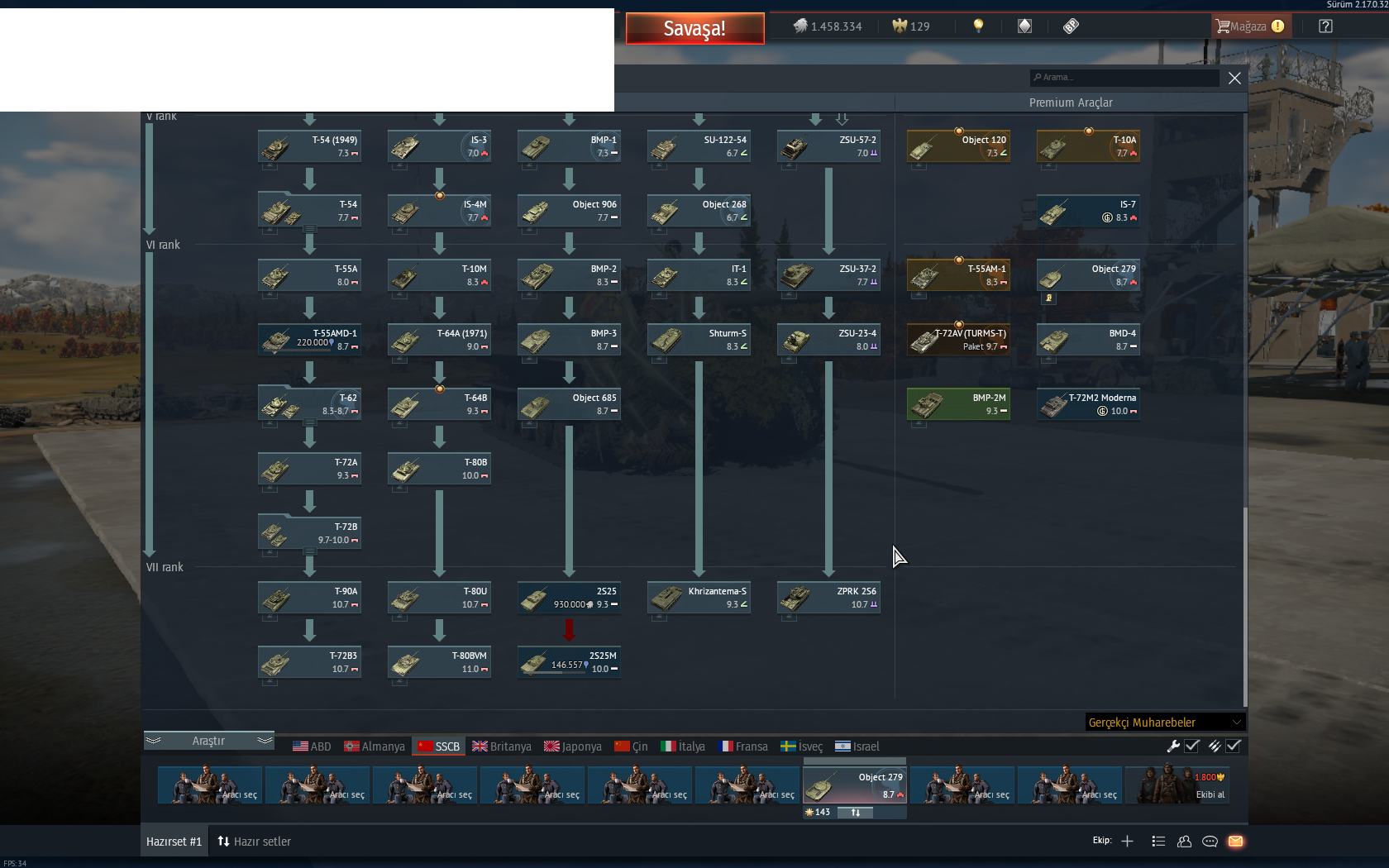Select the IS-3 tank card
The width and height of the screenshot is (1389, 868).
[439, 146]
